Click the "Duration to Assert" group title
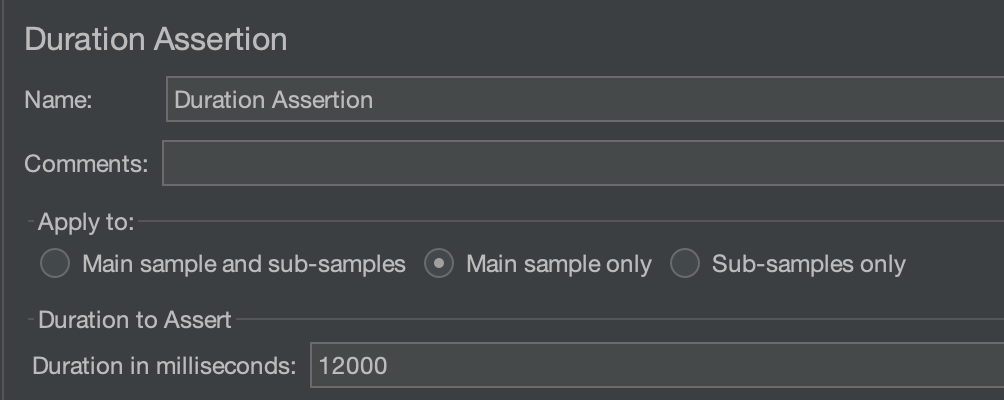This screenshot has width=1004, height=400. [x=134, y=320]
